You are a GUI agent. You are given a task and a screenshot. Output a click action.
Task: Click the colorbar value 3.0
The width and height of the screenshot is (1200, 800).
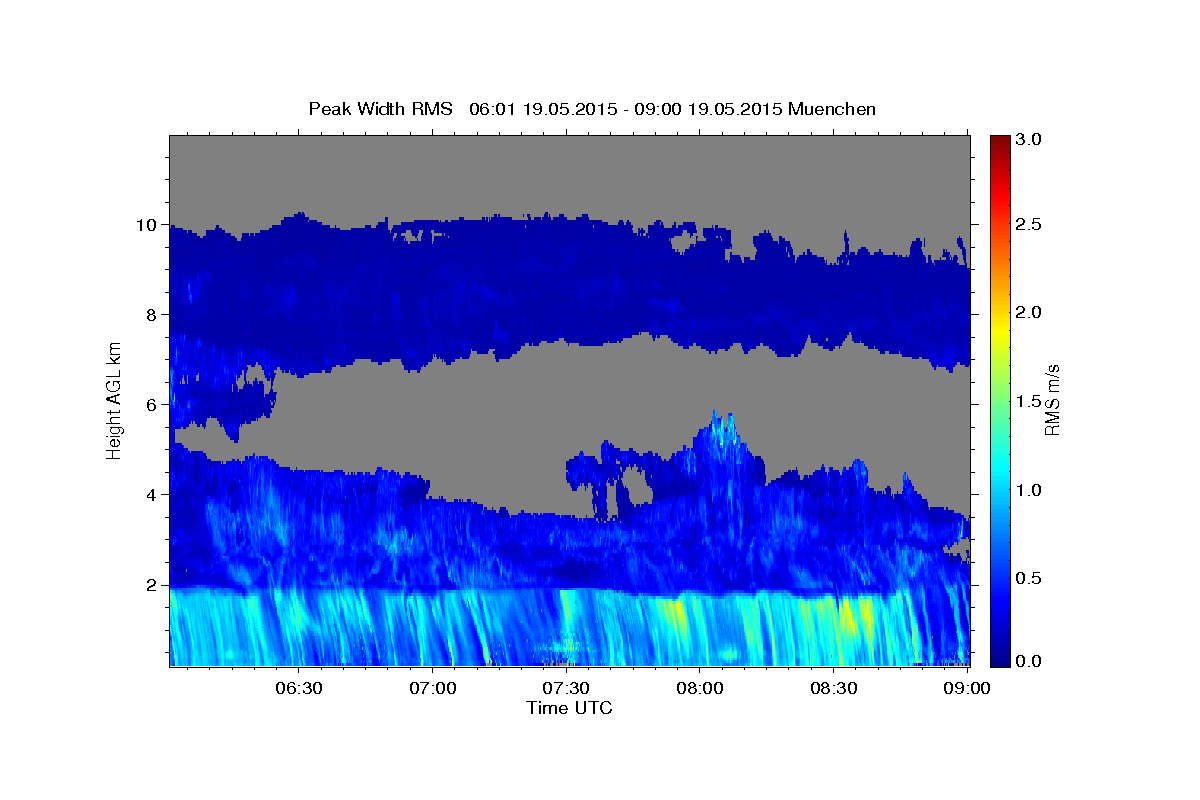coord(1027,140)
